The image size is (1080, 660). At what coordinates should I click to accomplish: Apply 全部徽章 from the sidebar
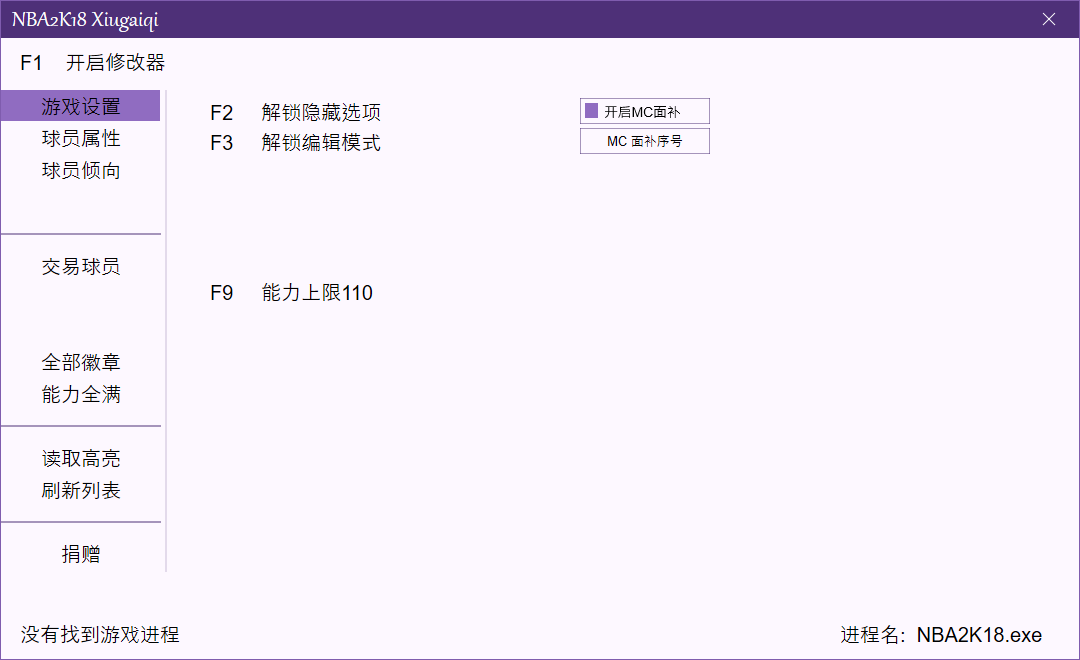pyautogui.click(x=81, y=363)
